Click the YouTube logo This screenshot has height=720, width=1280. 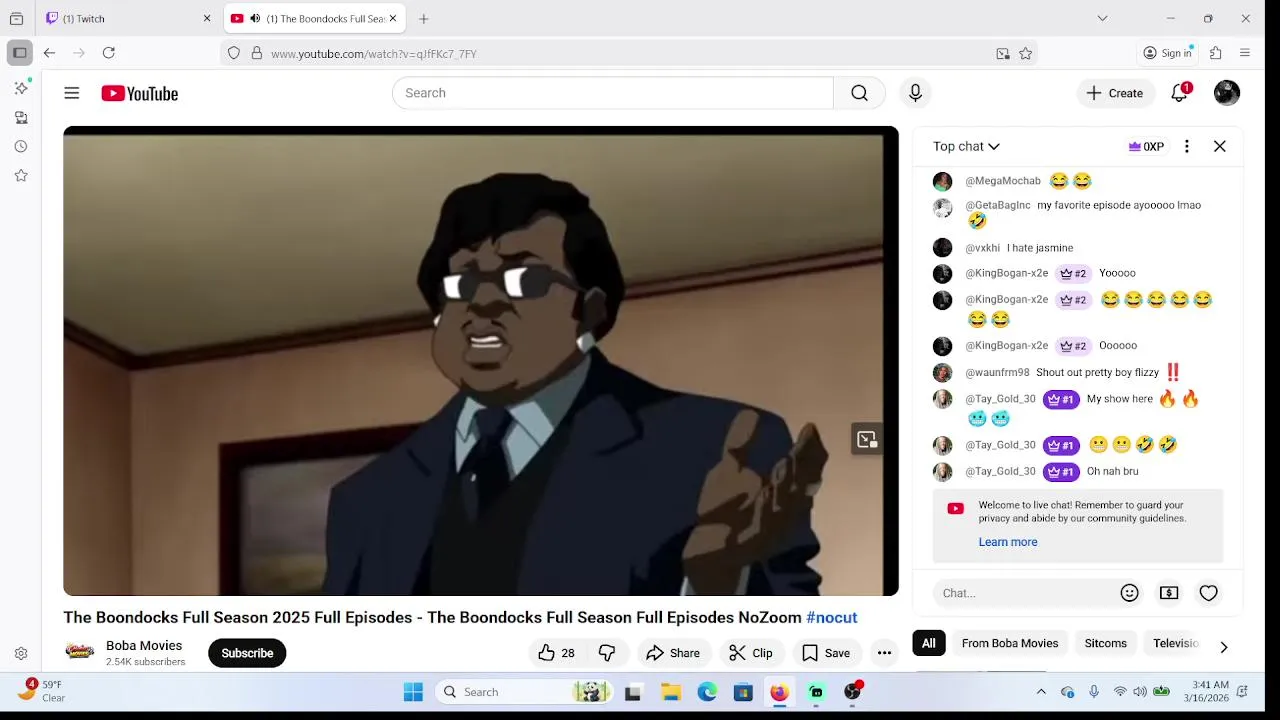[140, 93]
